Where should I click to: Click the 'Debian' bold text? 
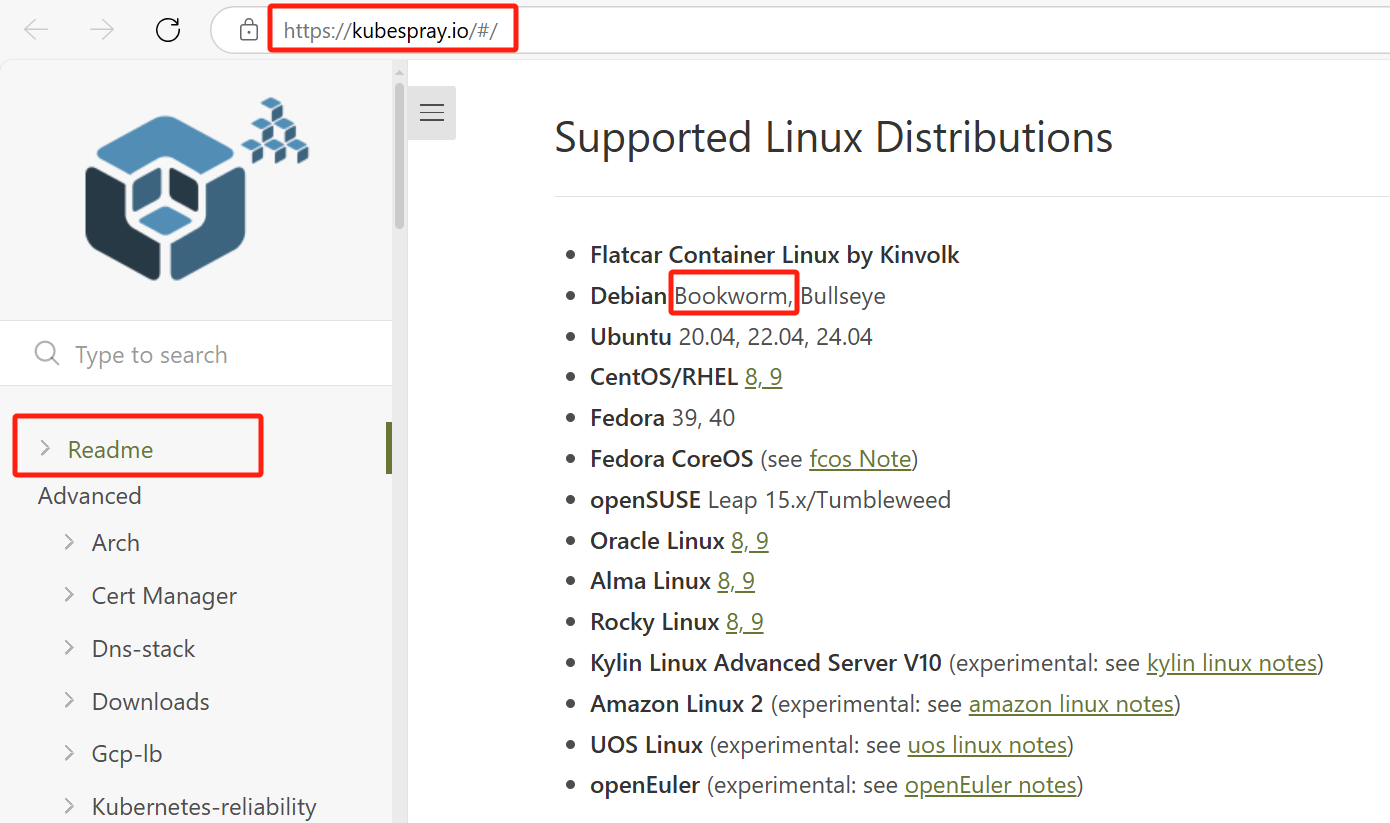coord(629,296)
